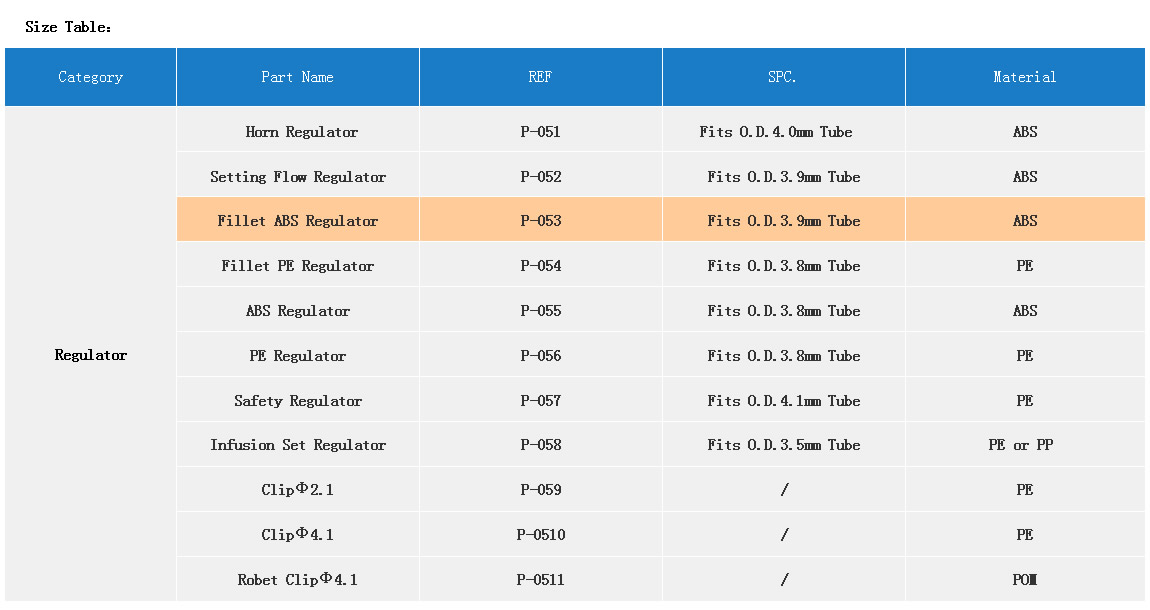Click reference code P-0510
This screenshot has width=1150, height=610.
(x=541, y=535)
